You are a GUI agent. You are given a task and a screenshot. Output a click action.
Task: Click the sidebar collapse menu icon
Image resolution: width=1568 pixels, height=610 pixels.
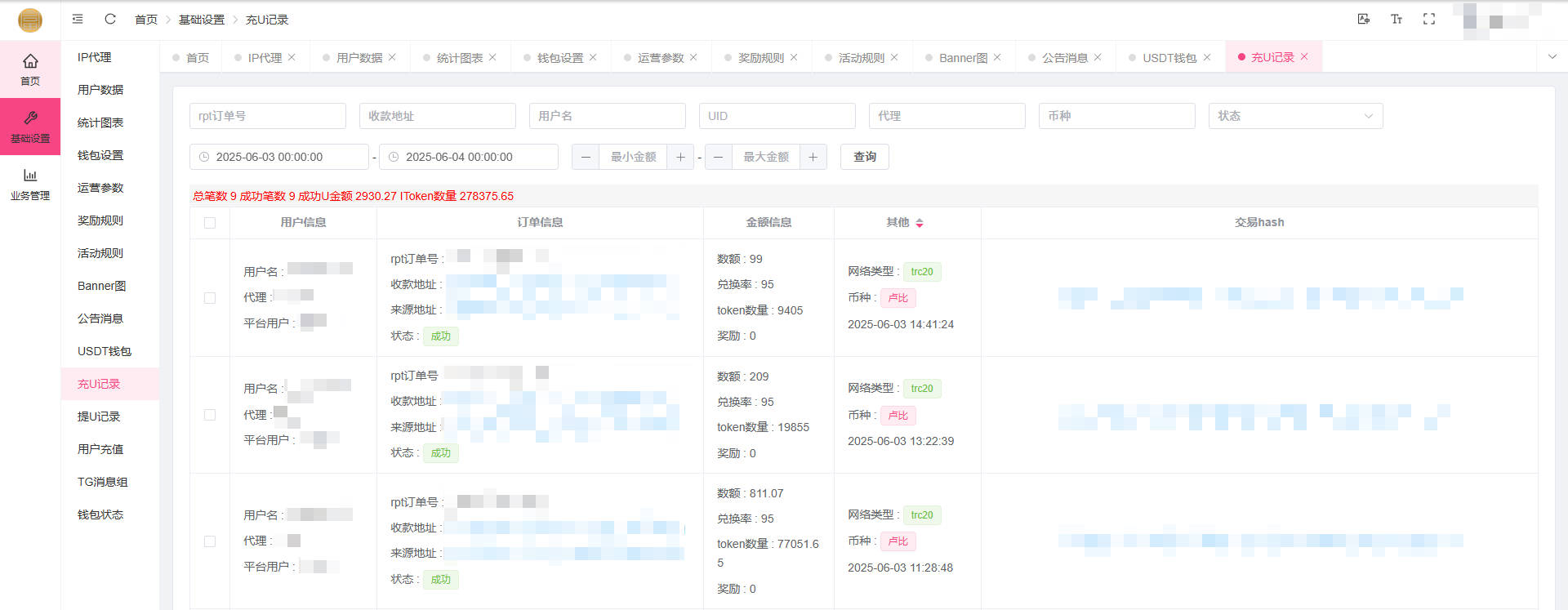78,19
